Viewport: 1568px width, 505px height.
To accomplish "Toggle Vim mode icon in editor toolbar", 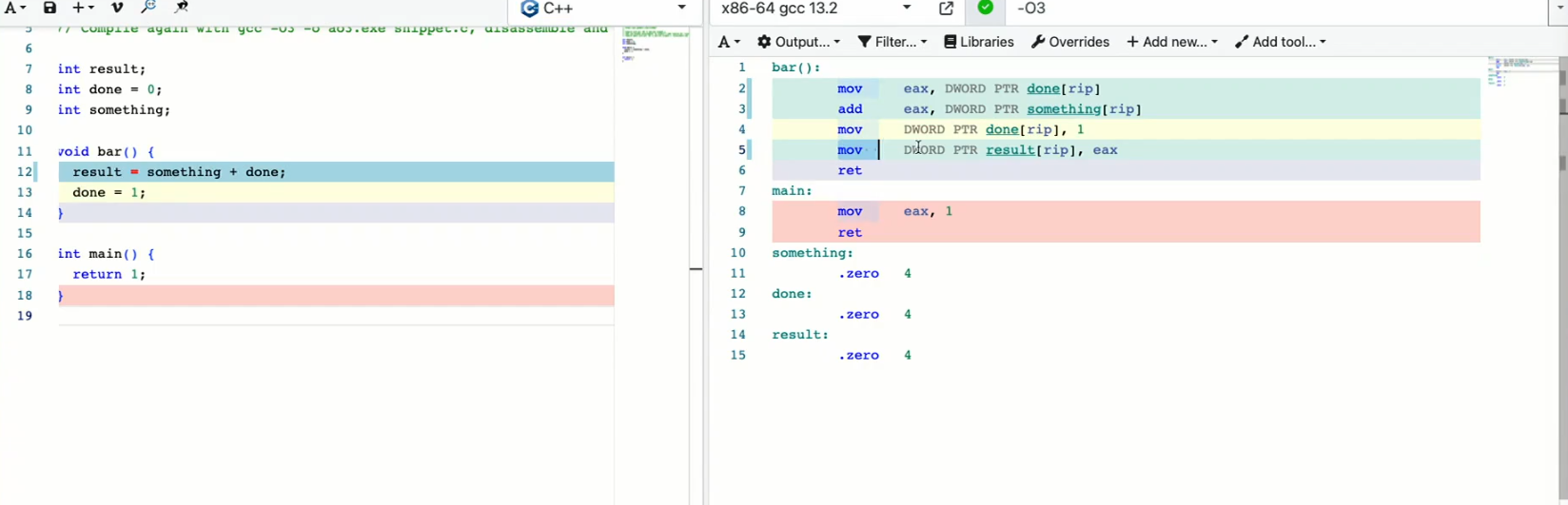I will [117, 8].
